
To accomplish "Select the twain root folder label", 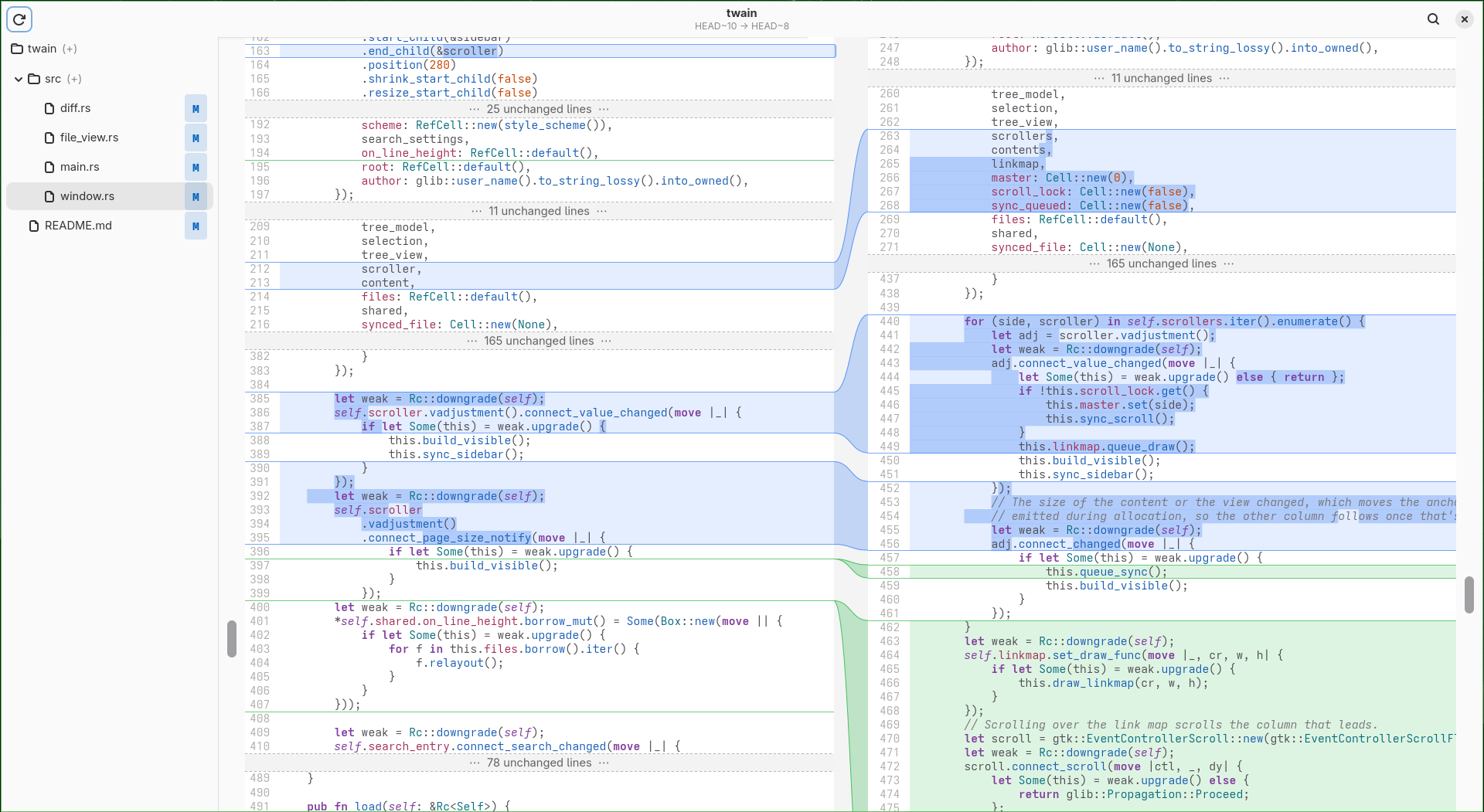I will (42, 49).
